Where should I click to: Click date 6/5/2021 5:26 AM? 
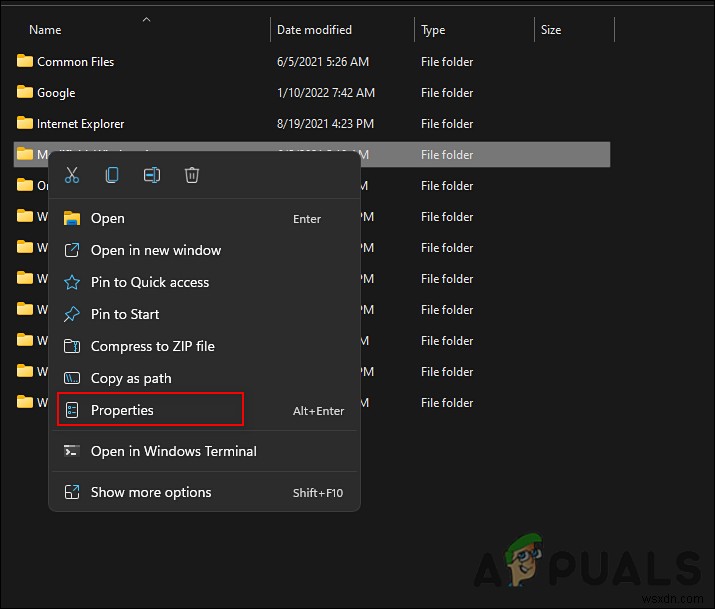click(323, 62)
